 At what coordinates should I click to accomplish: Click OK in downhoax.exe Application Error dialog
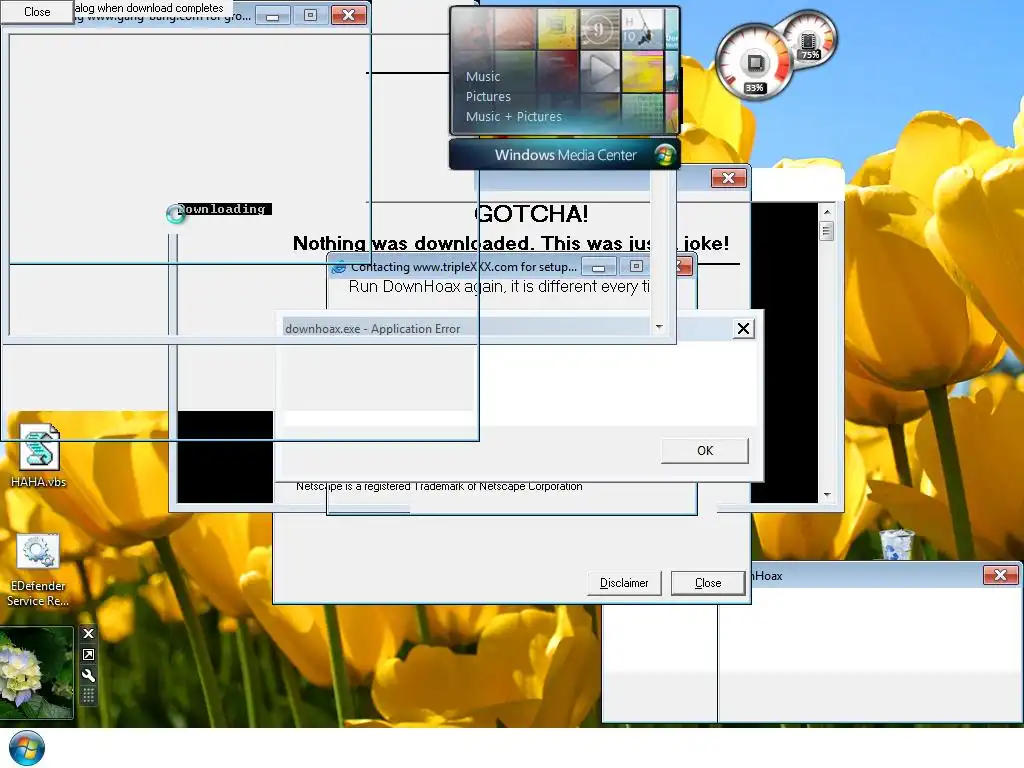click(705, 451)
